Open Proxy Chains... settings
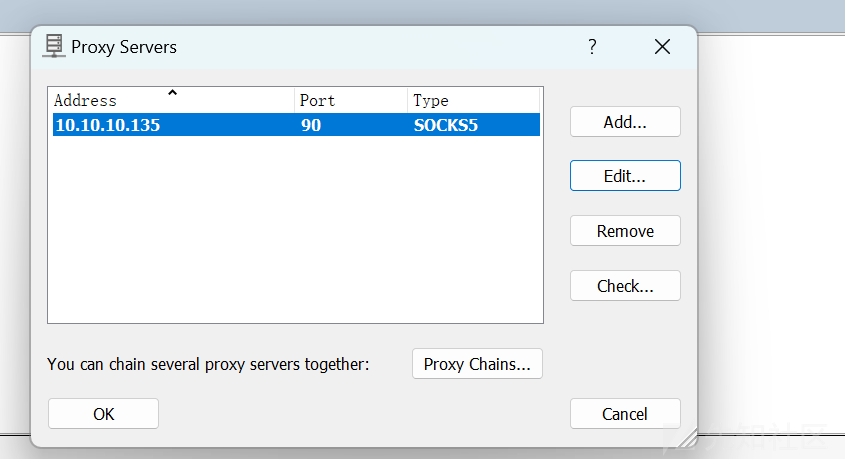This screenshot has width=845, height=459. coord(477,364)
